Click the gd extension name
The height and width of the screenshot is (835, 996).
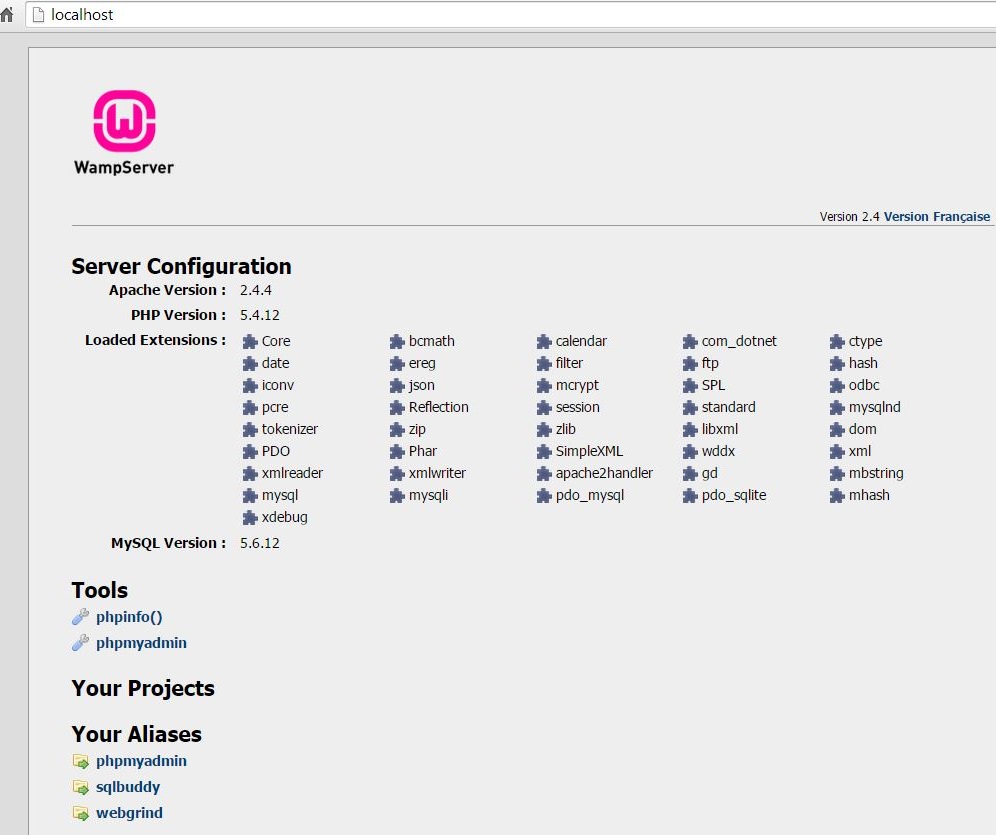[x=710, y=474]
